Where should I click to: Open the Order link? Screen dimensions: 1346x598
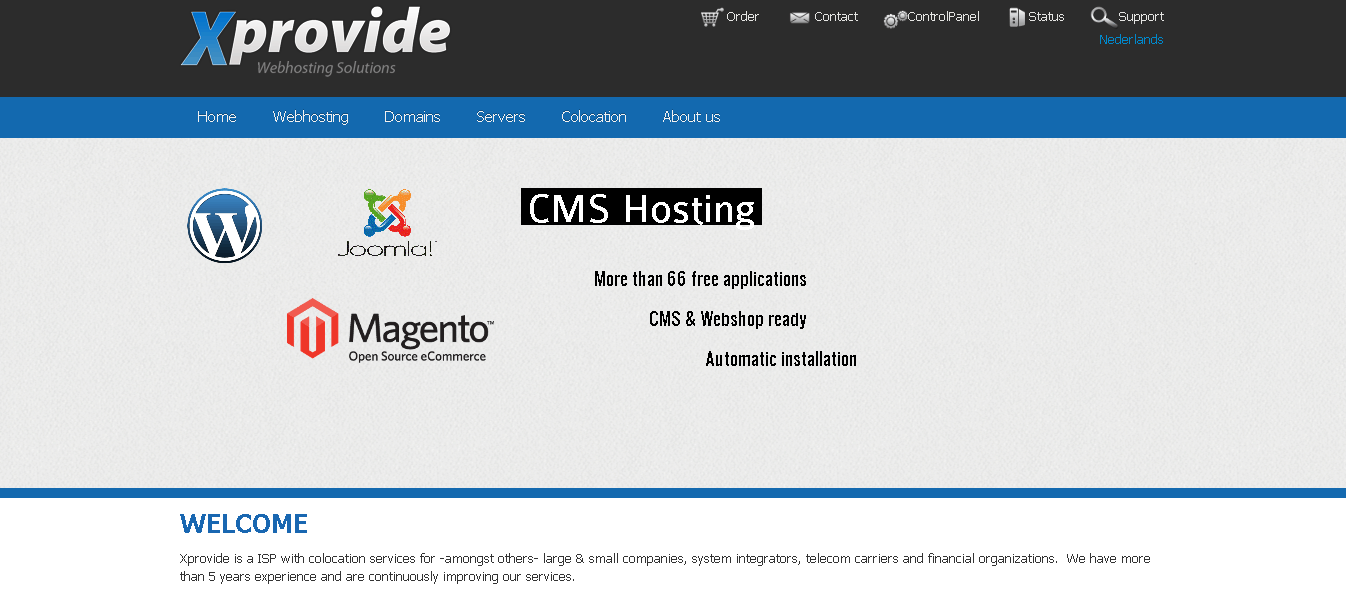[742, 17]
